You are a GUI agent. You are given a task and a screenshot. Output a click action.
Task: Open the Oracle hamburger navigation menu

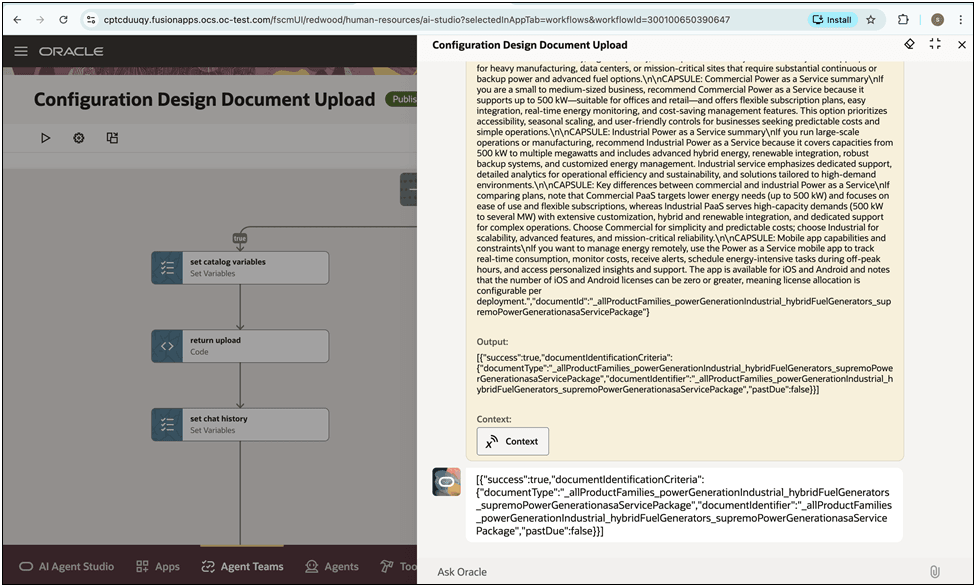[x=21, y=51]
